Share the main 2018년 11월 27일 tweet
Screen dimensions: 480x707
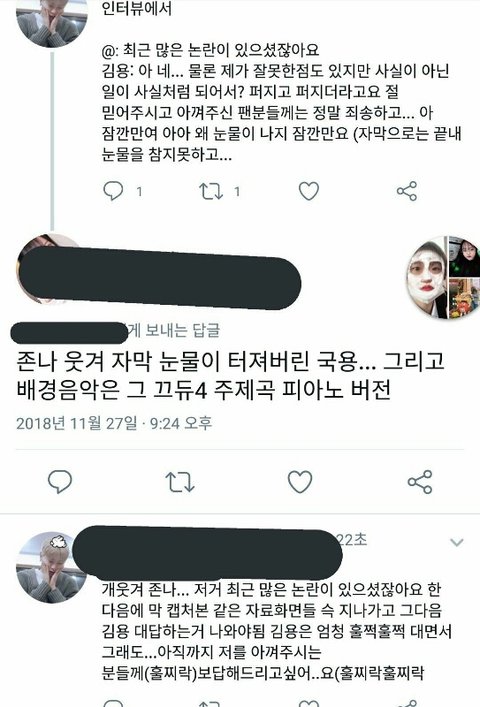(420, 482)
